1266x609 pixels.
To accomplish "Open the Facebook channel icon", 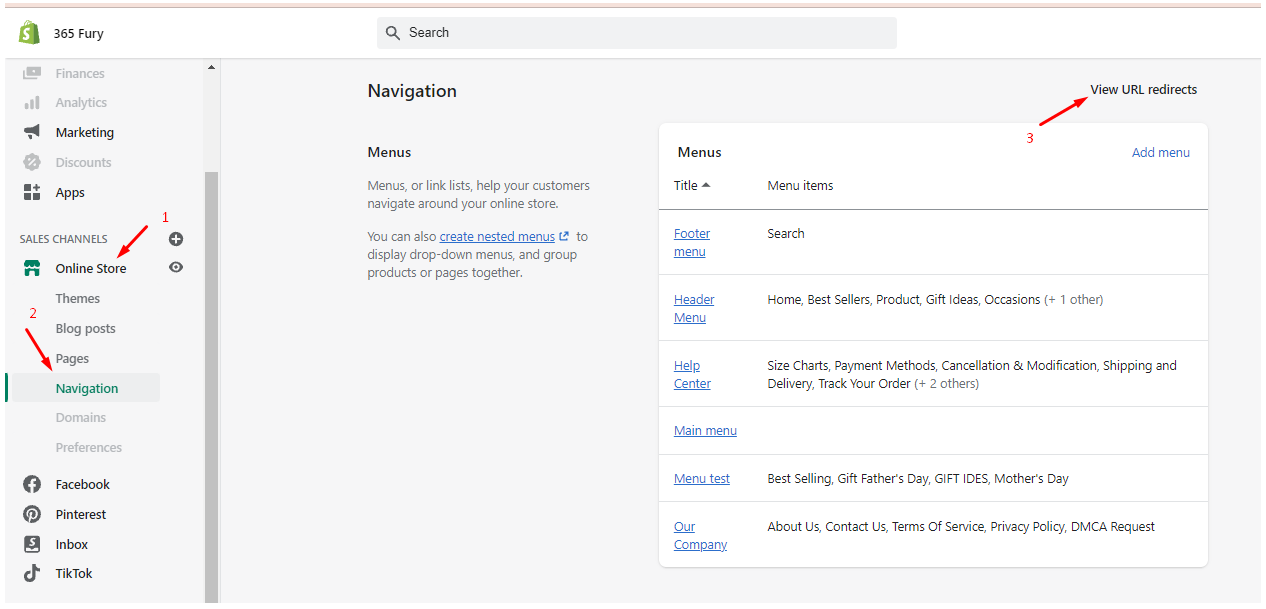I will 32,484.
